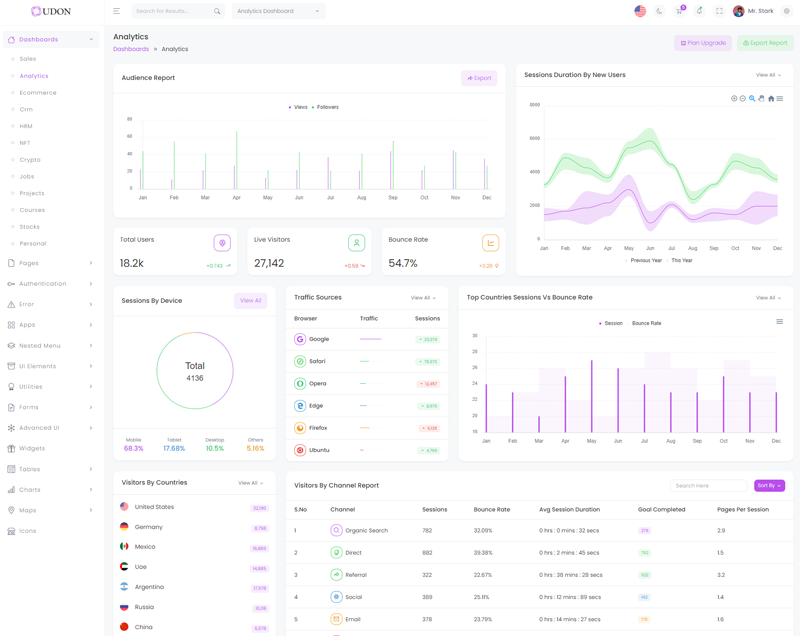The image size is (800, 636).
Task: Open the settings gear in the header
Action: click(x=787, y=11)
